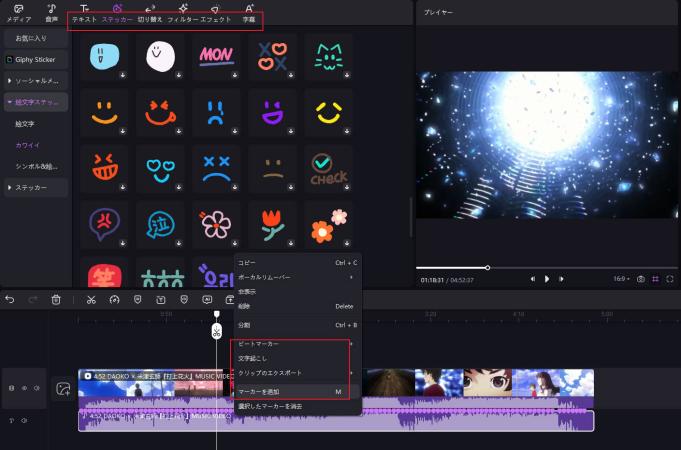
Task: Click the player progress bar handle
Action: (488, 267)
